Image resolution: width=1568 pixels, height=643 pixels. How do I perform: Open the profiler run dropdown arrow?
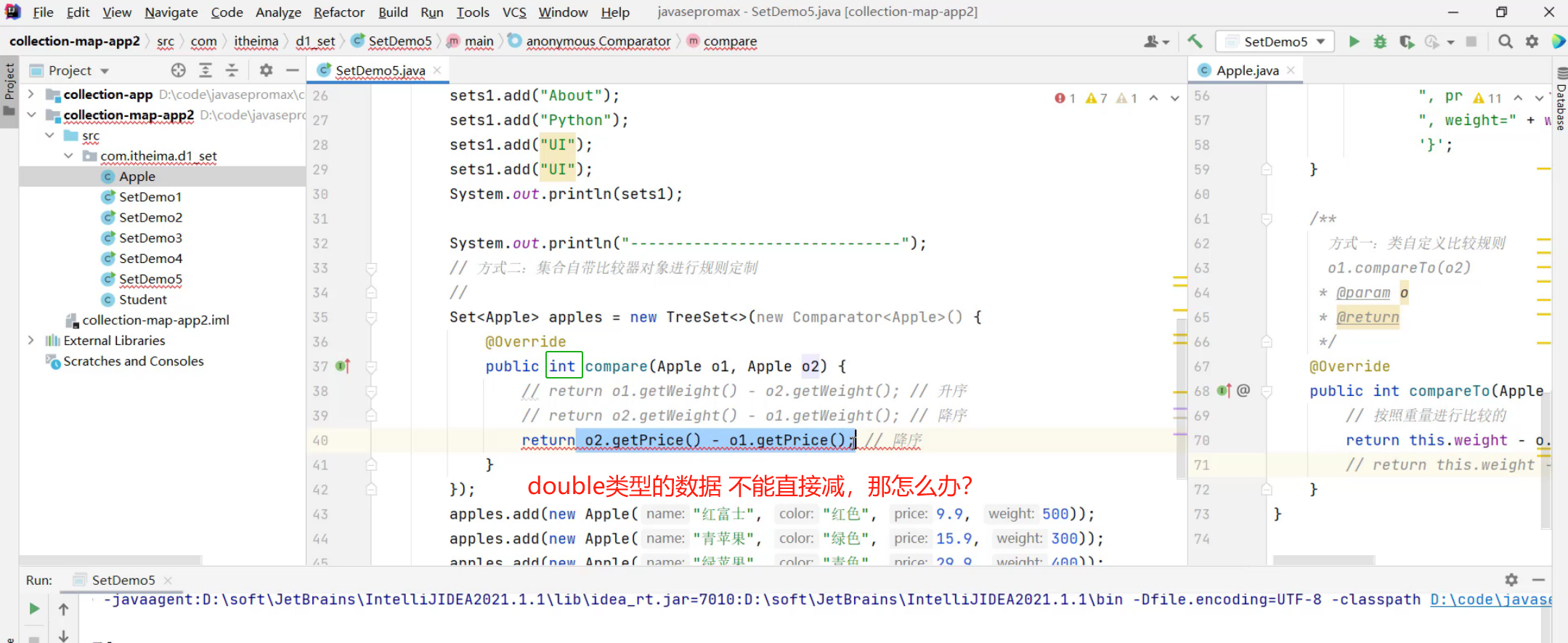1450,41
